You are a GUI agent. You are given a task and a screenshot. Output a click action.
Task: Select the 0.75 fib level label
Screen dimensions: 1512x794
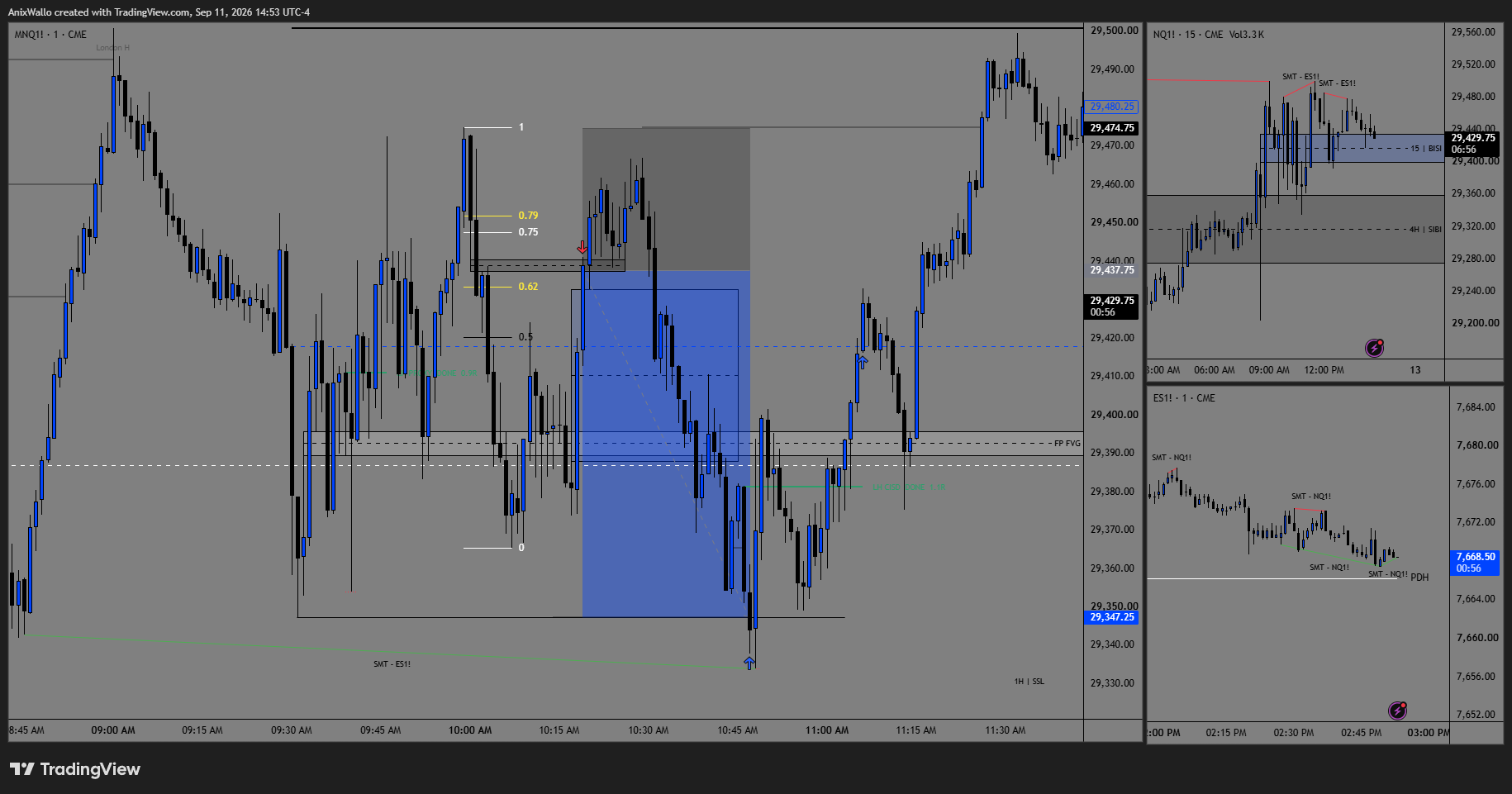coord(528,232)
